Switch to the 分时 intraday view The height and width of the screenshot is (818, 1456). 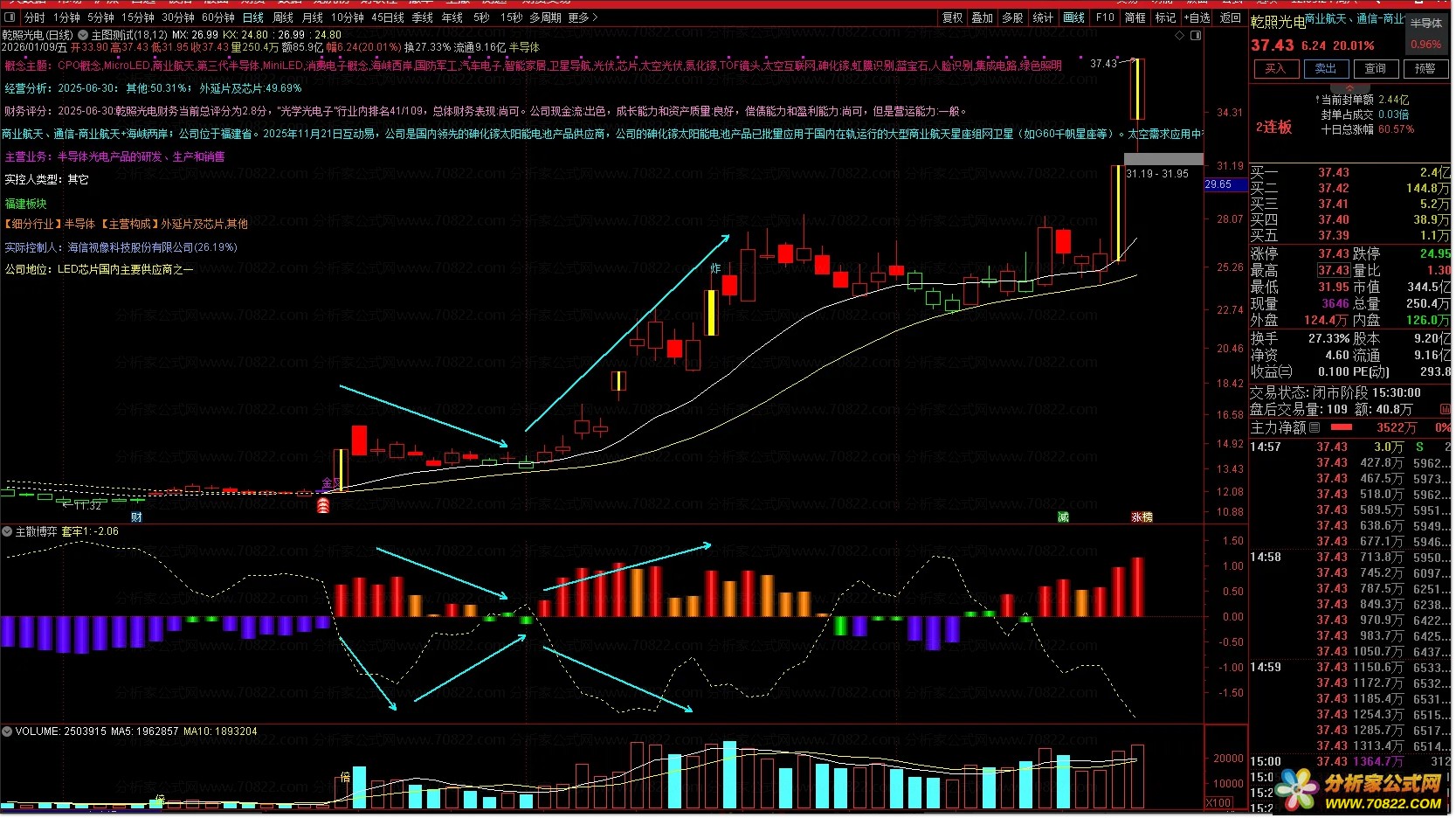34,17
